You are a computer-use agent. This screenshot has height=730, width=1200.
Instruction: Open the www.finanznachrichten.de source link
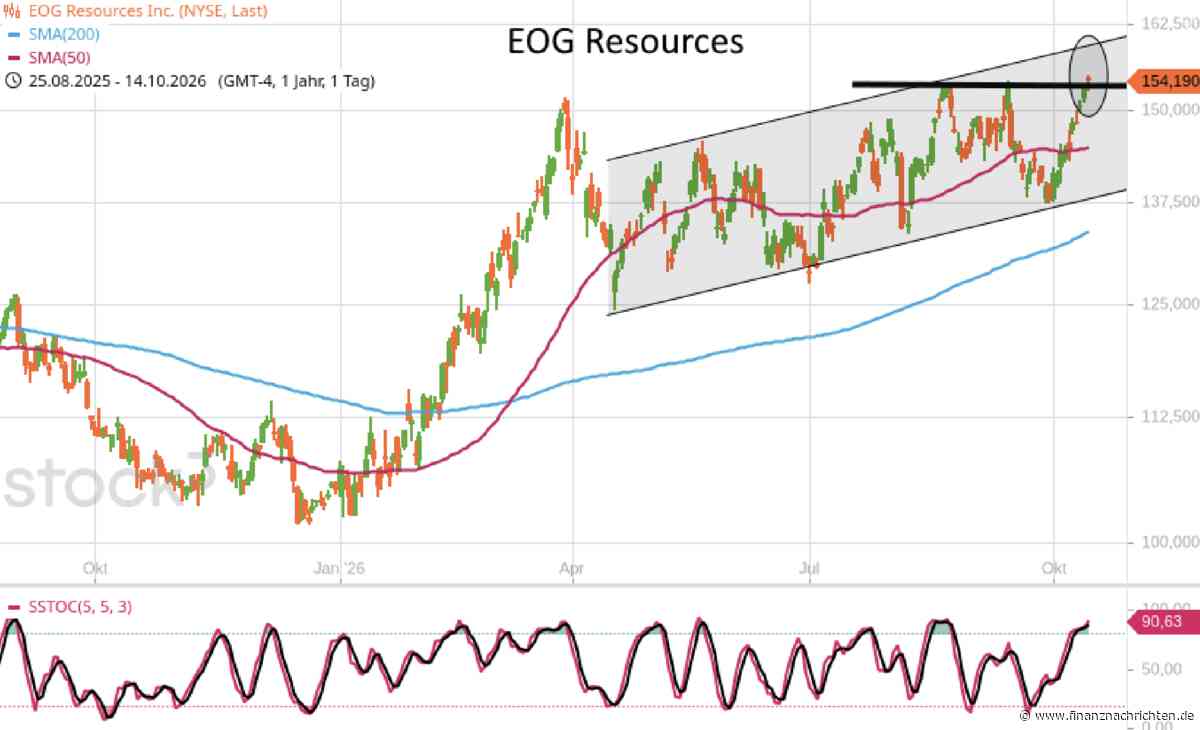pos(1112,716)
